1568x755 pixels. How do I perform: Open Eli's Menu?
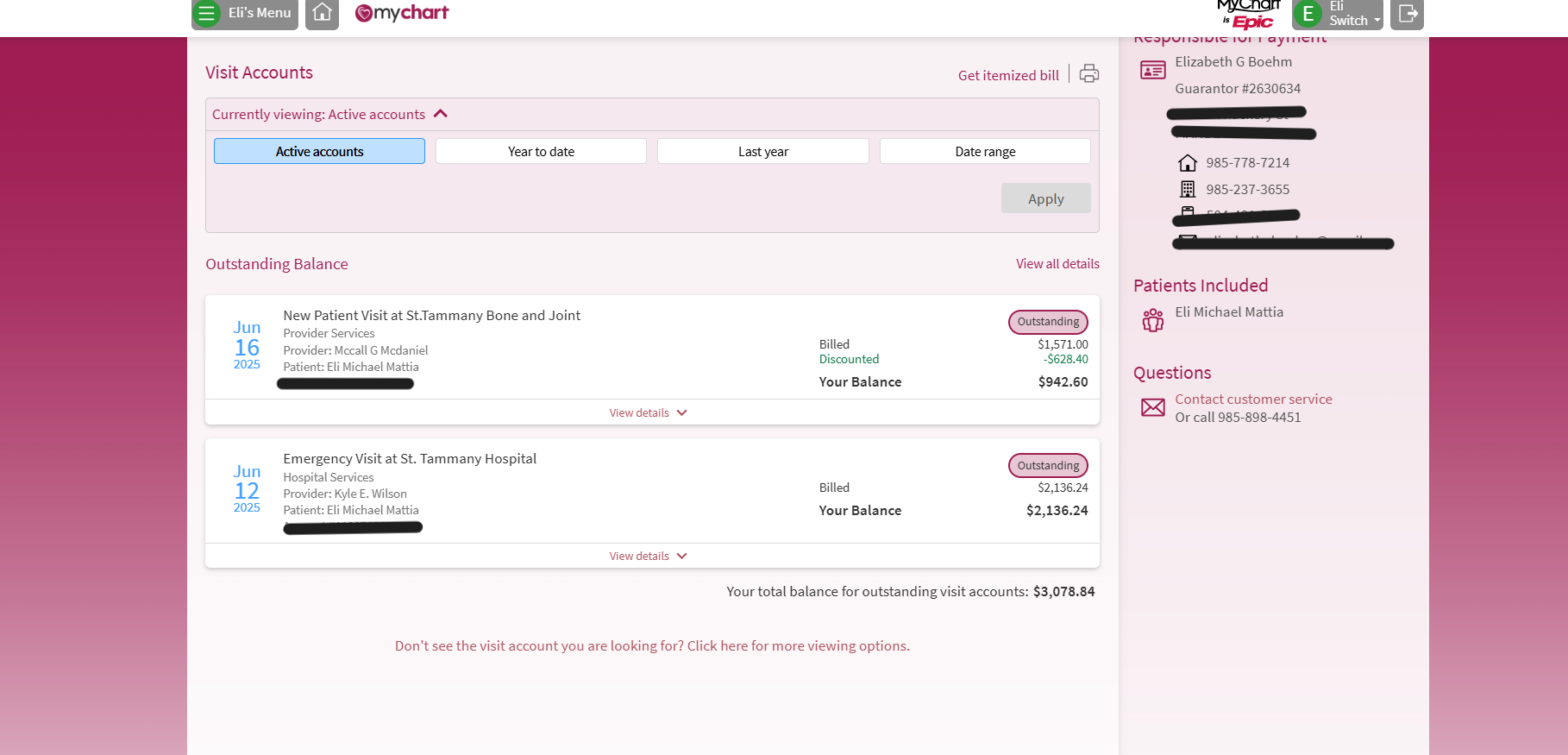point(245,13)
